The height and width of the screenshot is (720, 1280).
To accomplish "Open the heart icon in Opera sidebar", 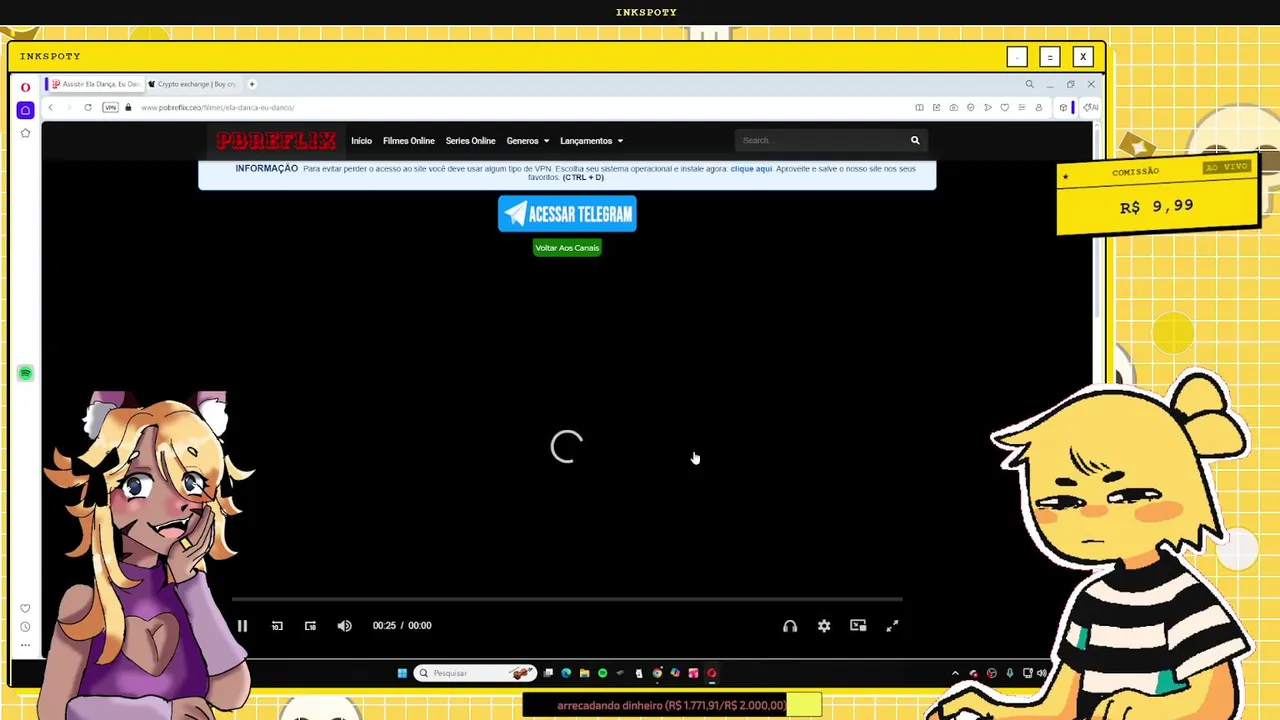I will (x=25, y=608).
